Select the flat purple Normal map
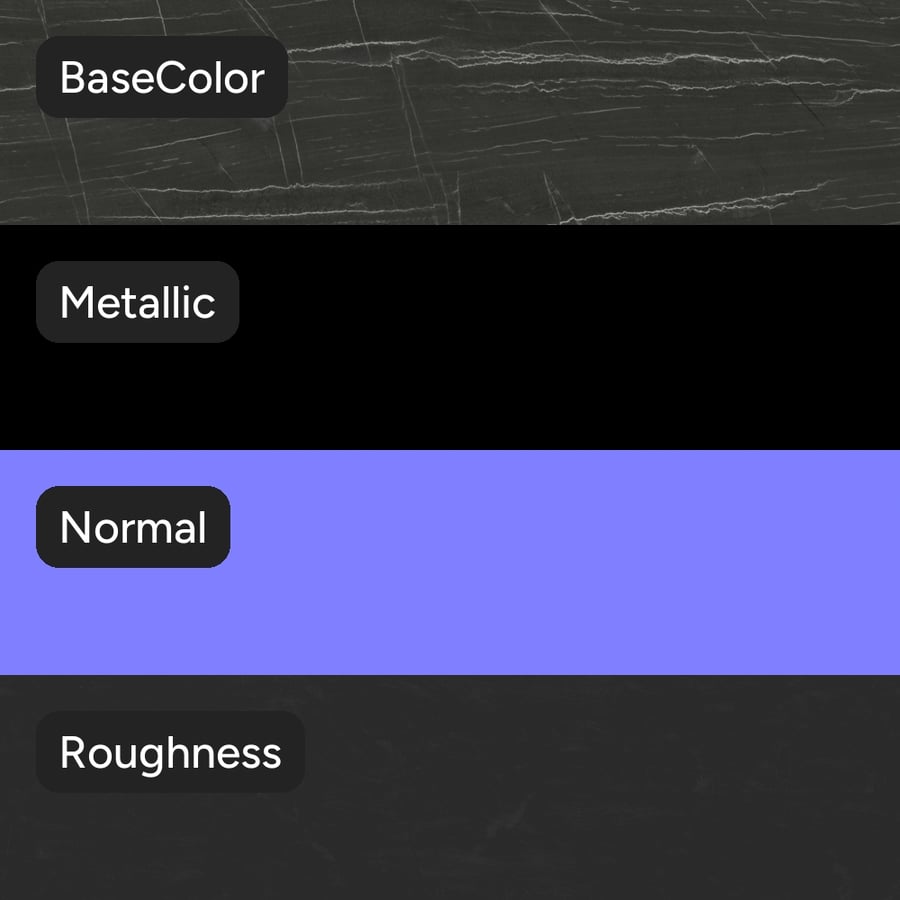Image resolution: width=900 pixels, height=900 pixels. 450,562
